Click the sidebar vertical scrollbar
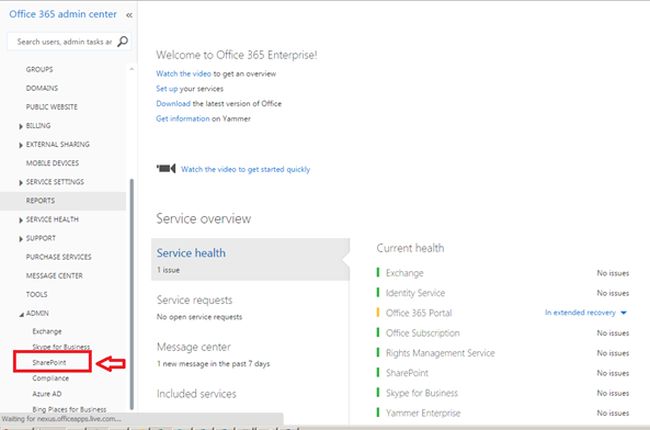 [x=132, y=294]
